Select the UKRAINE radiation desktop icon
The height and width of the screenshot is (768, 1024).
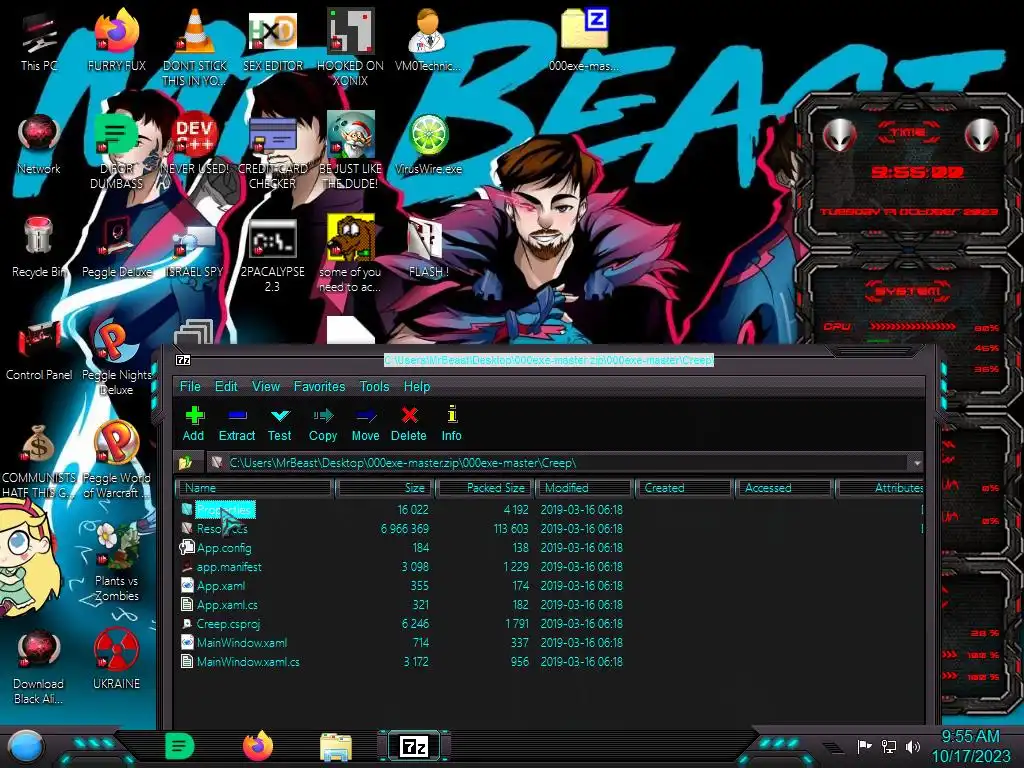pos(116,658)
